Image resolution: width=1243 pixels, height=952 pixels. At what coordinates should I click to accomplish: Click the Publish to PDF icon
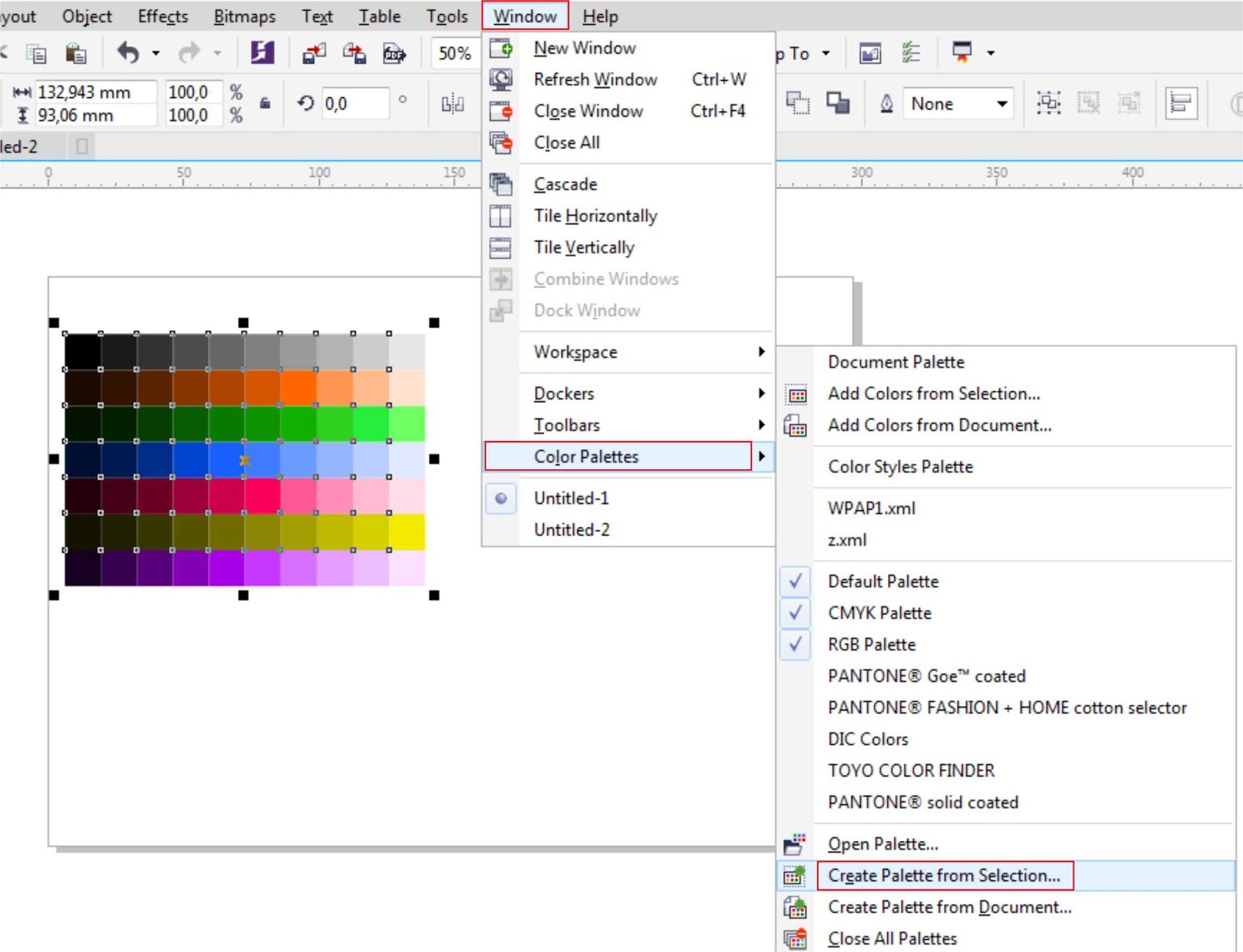pos(395,54)
